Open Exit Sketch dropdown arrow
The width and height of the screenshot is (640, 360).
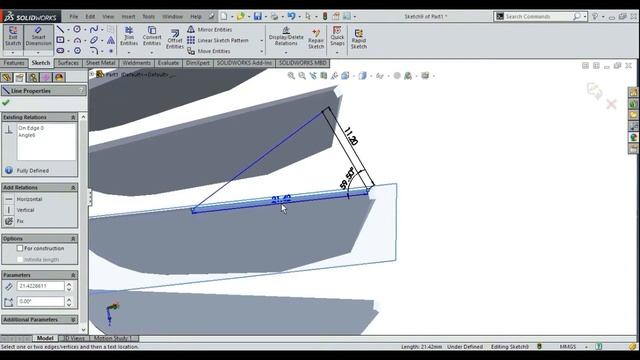13,53
